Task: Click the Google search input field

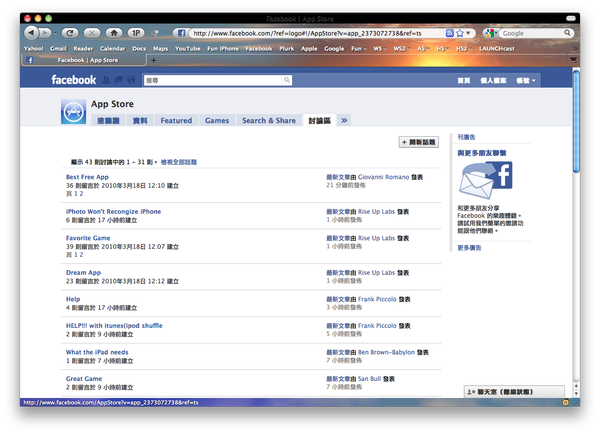Action: click(531, 33)
